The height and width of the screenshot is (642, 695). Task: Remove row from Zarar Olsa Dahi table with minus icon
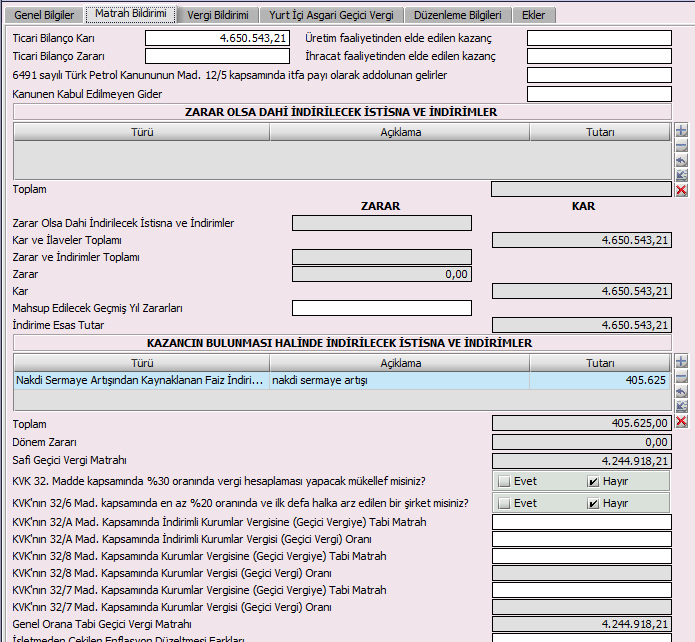coord(681,145)
